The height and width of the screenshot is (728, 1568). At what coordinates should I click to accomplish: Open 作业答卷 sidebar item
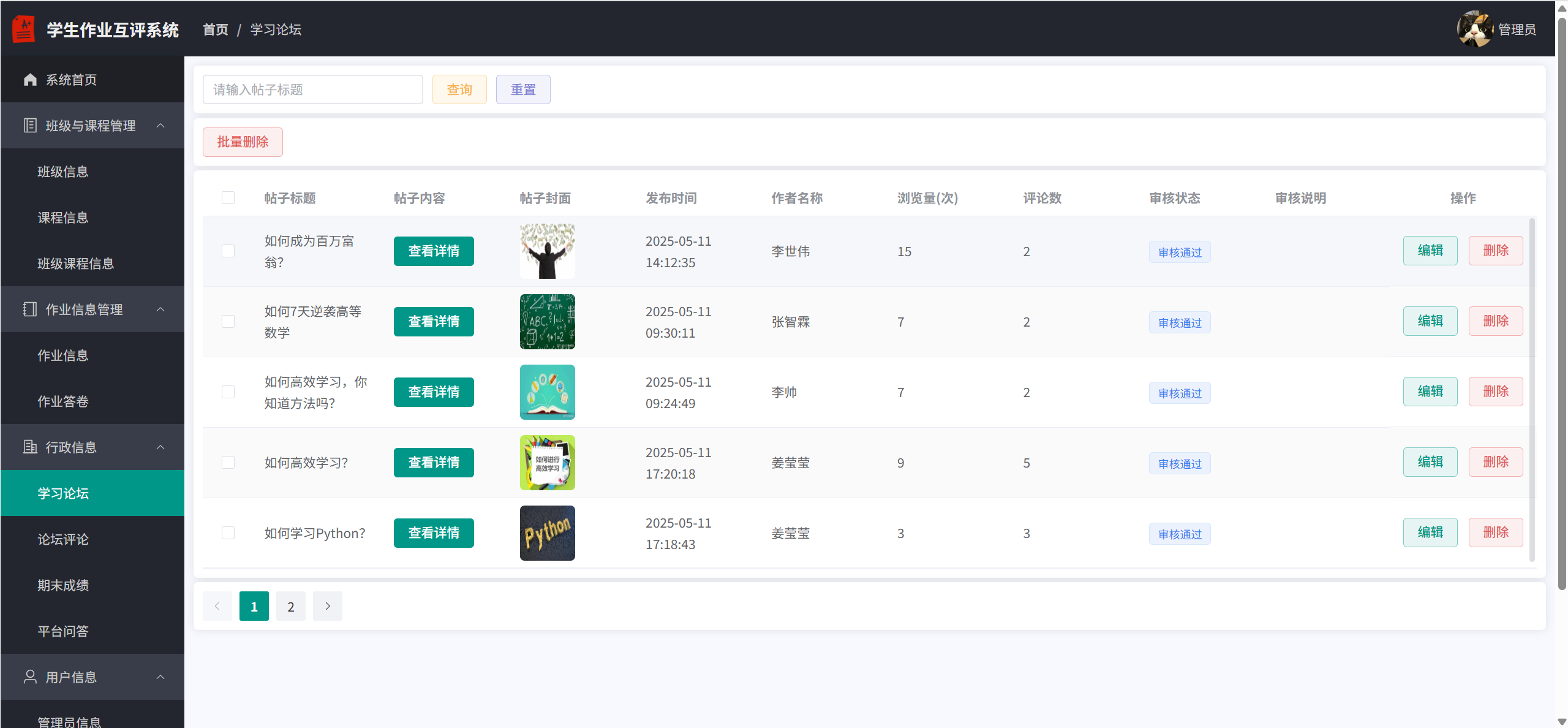pos(63,401)
